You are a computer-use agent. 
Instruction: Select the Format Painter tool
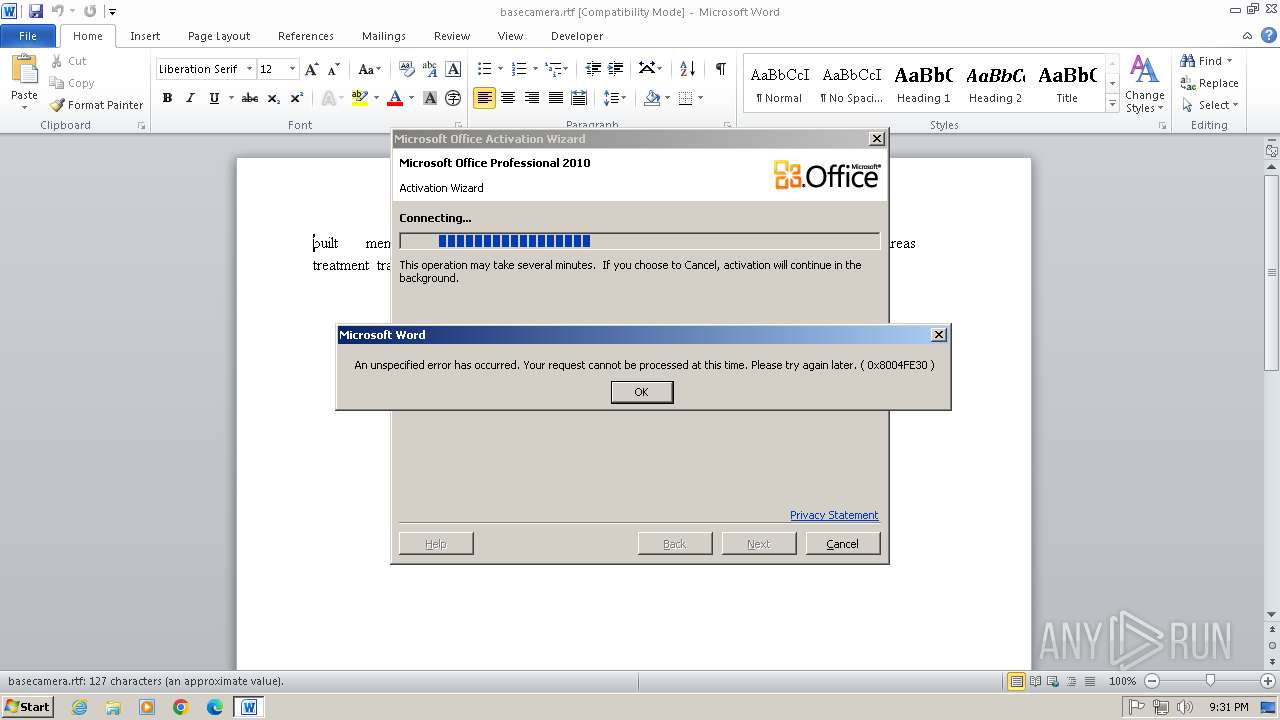[x=97, y=105]
